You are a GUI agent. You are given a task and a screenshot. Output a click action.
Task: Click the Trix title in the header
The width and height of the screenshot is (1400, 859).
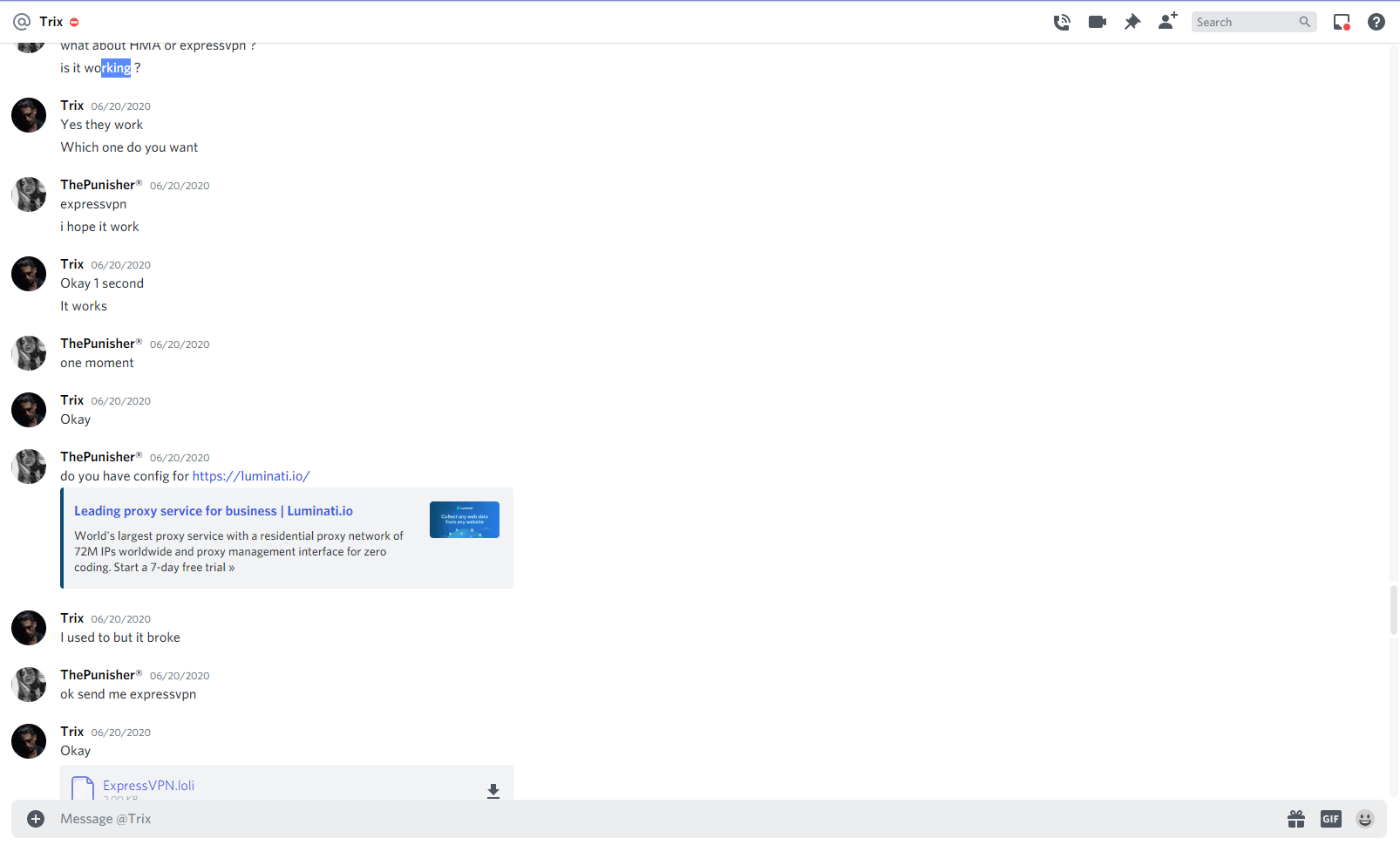coord(51,22)
